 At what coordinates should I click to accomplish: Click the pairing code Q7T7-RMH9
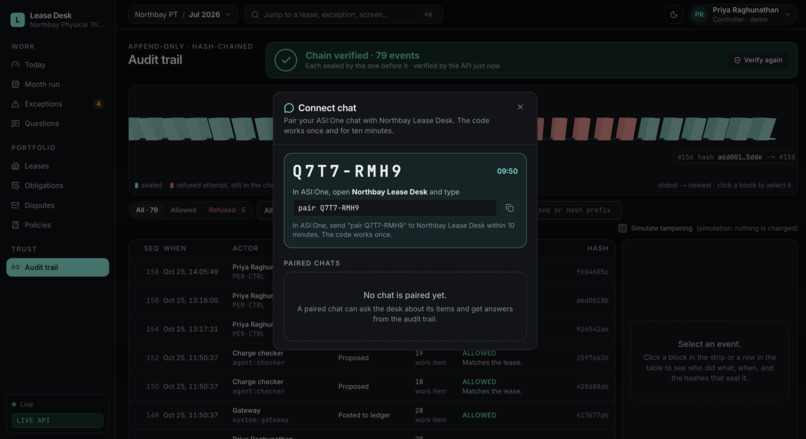coord(347,171)
